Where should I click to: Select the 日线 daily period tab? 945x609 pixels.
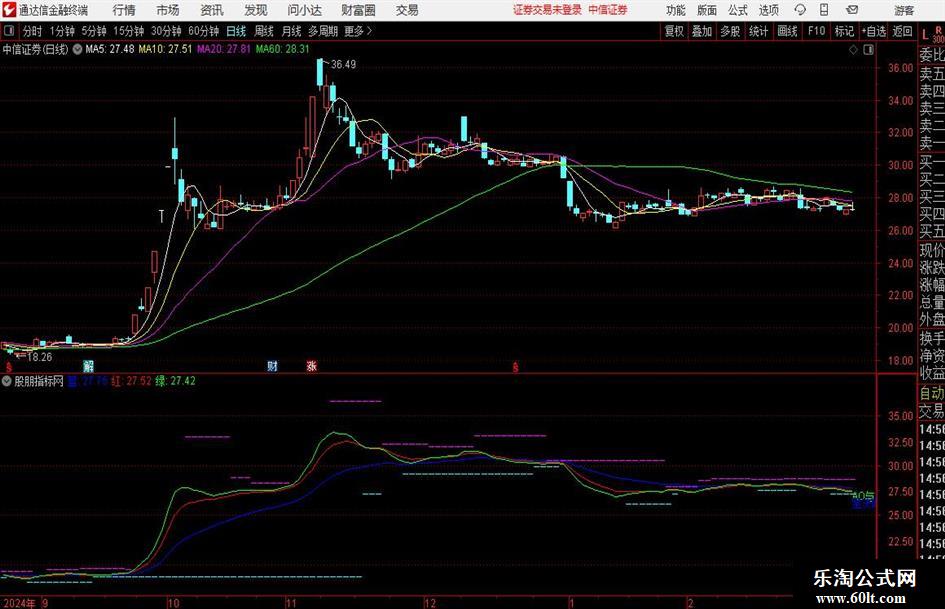pyautogui.click(x=236, y=31)
